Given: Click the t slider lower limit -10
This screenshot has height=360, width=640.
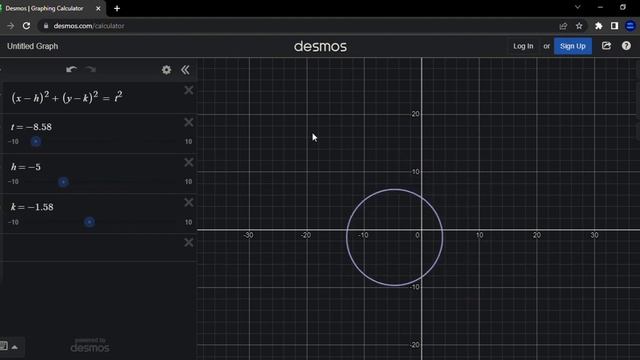Looking at the screenshot, I should click(x=13, y=142).
